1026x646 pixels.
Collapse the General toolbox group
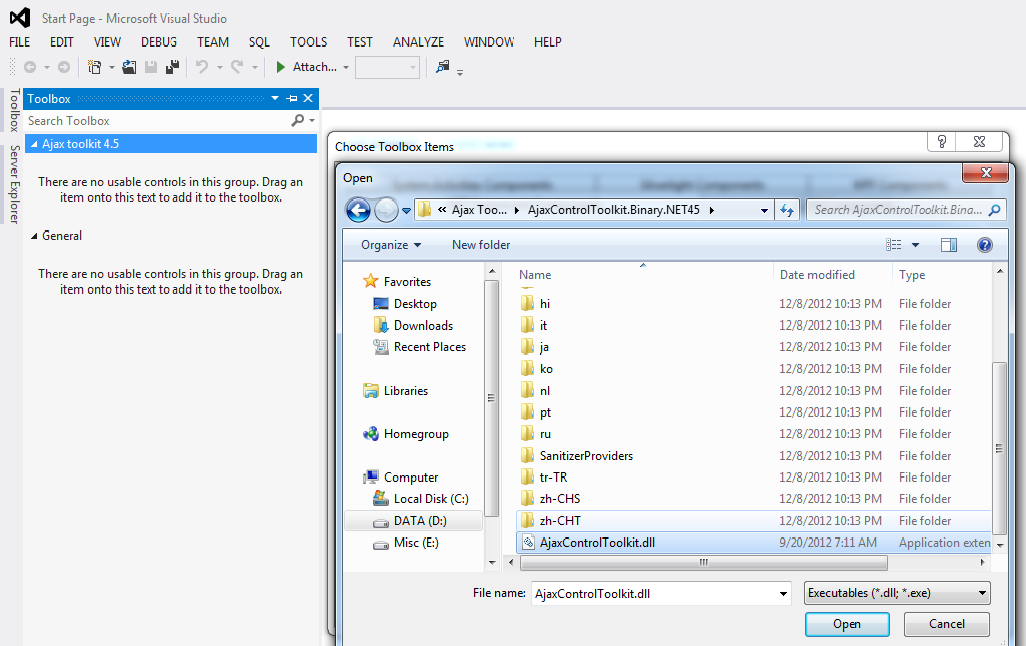(x=34, y=236)
